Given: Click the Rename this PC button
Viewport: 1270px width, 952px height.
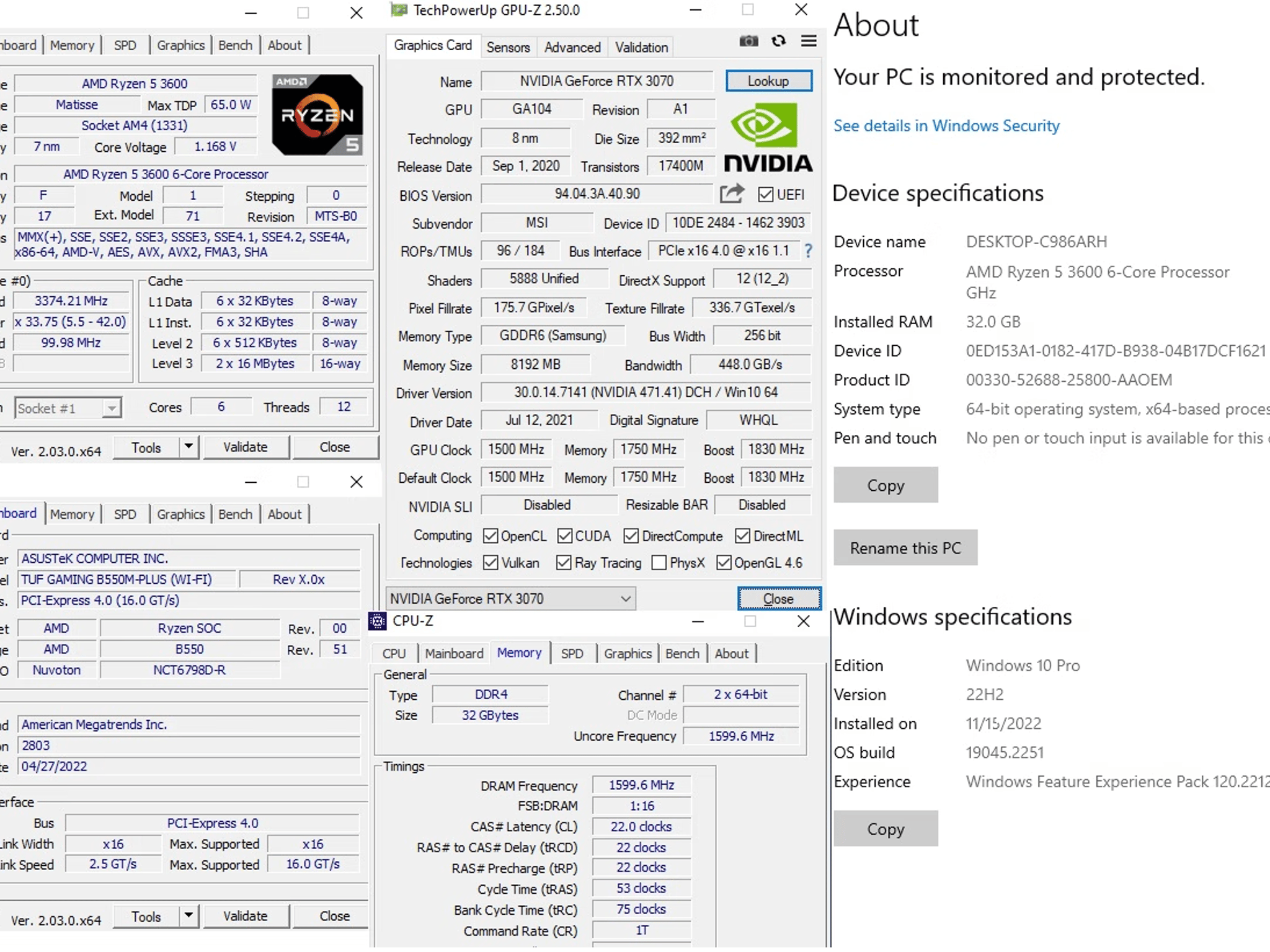Looking at the screenshot, I should pos(905,548).
